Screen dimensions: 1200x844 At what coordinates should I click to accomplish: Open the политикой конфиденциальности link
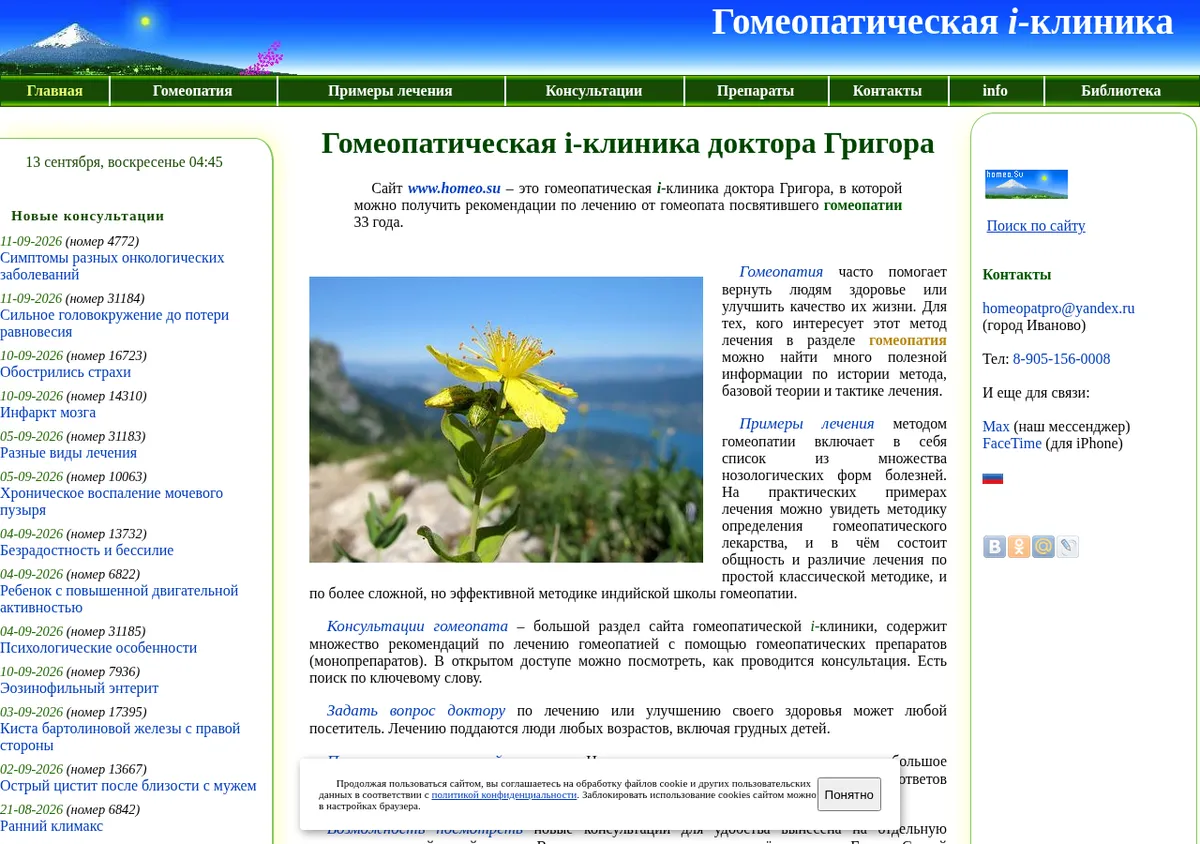point(504,794)
